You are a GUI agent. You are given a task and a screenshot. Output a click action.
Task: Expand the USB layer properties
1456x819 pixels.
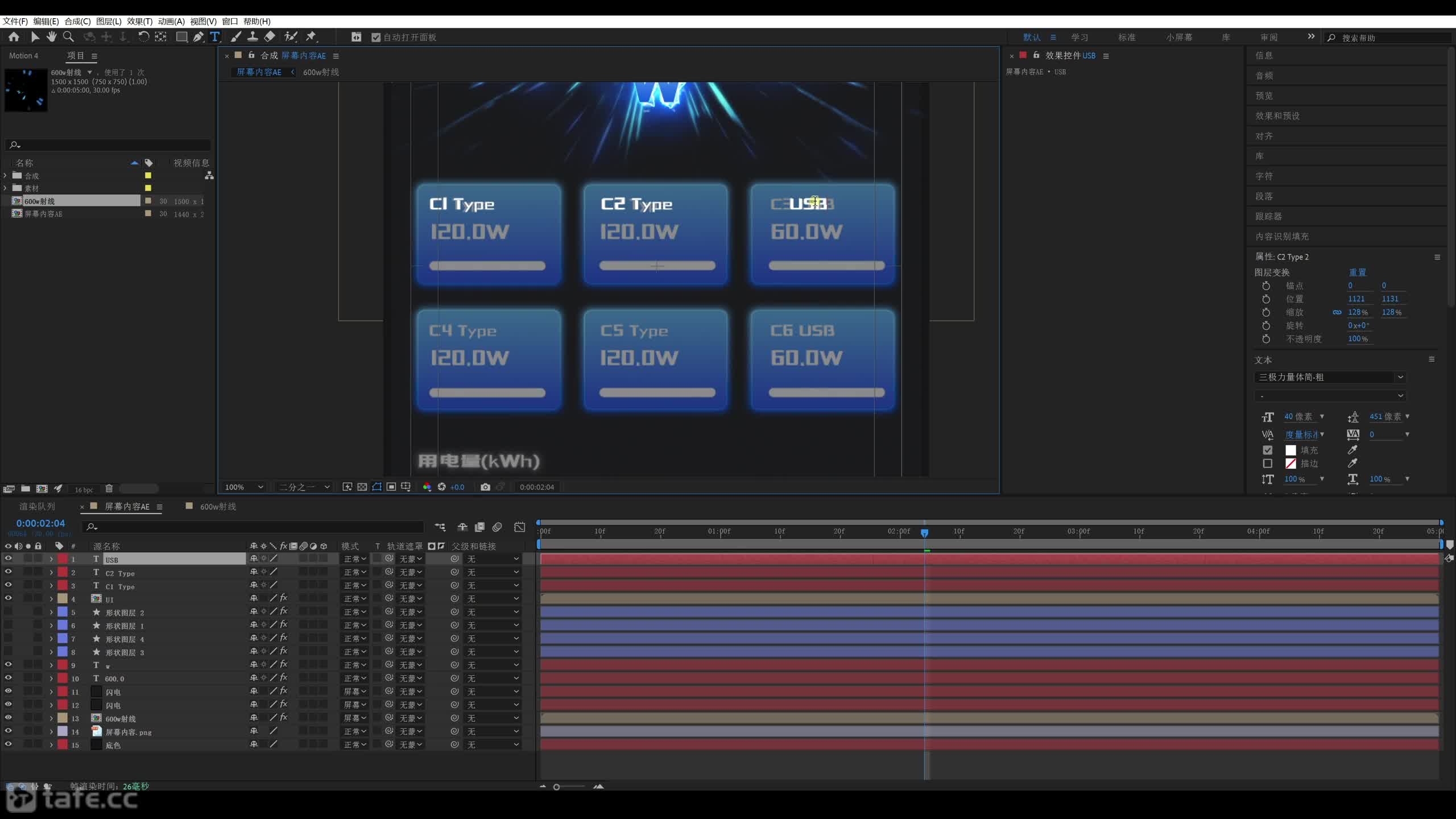[x=51, y=559]
